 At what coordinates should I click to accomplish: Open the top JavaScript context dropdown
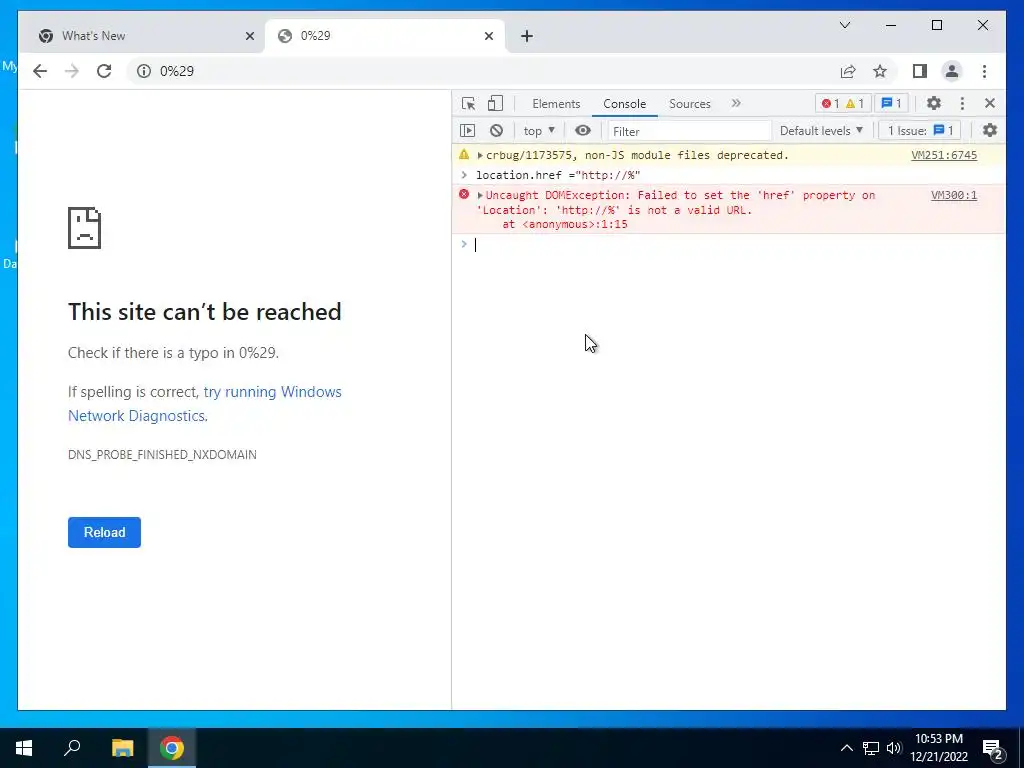[539, 131]
